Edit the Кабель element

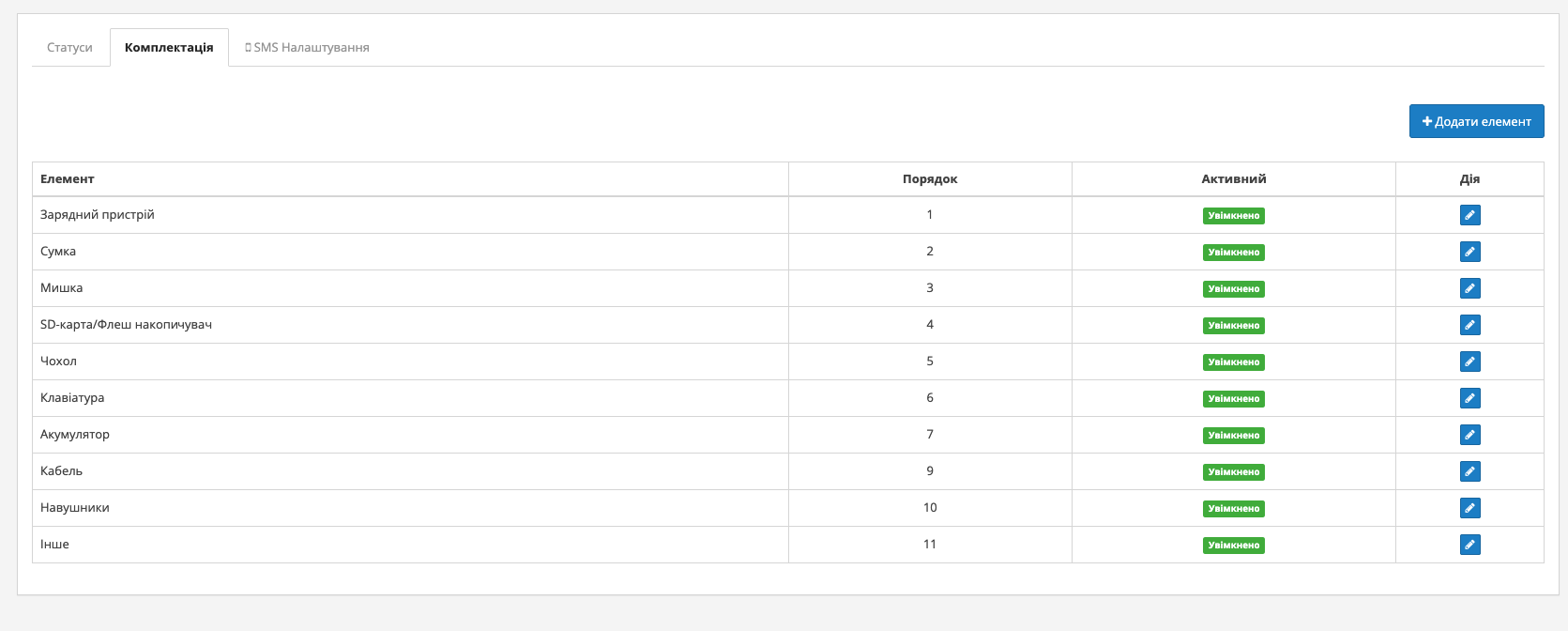click(x=1469, y=471)
